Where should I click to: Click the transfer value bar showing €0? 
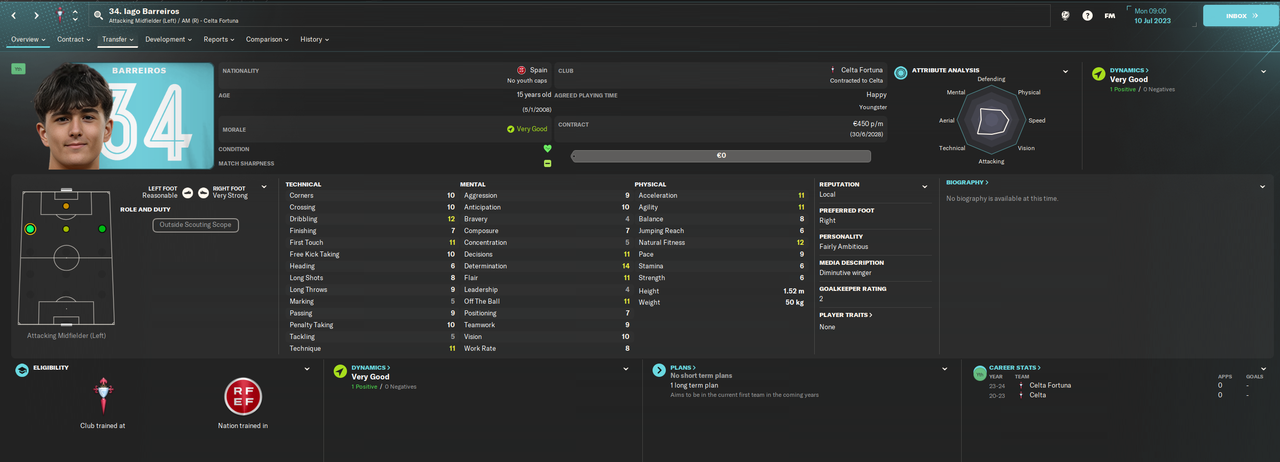coord(721,156)
